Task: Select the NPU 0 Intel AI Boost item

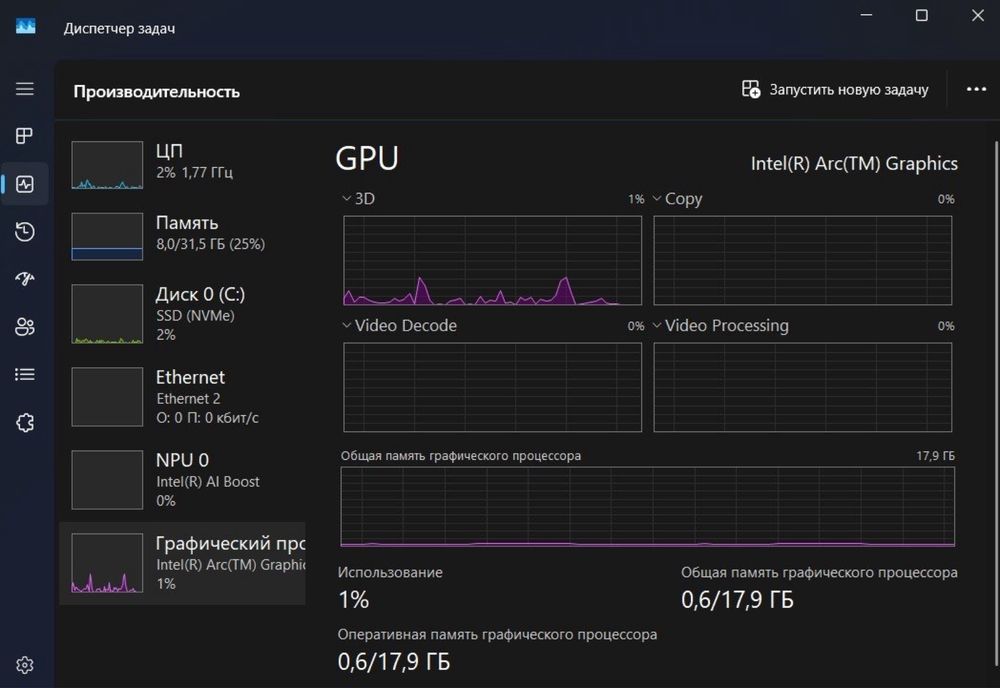Action: 182,479
